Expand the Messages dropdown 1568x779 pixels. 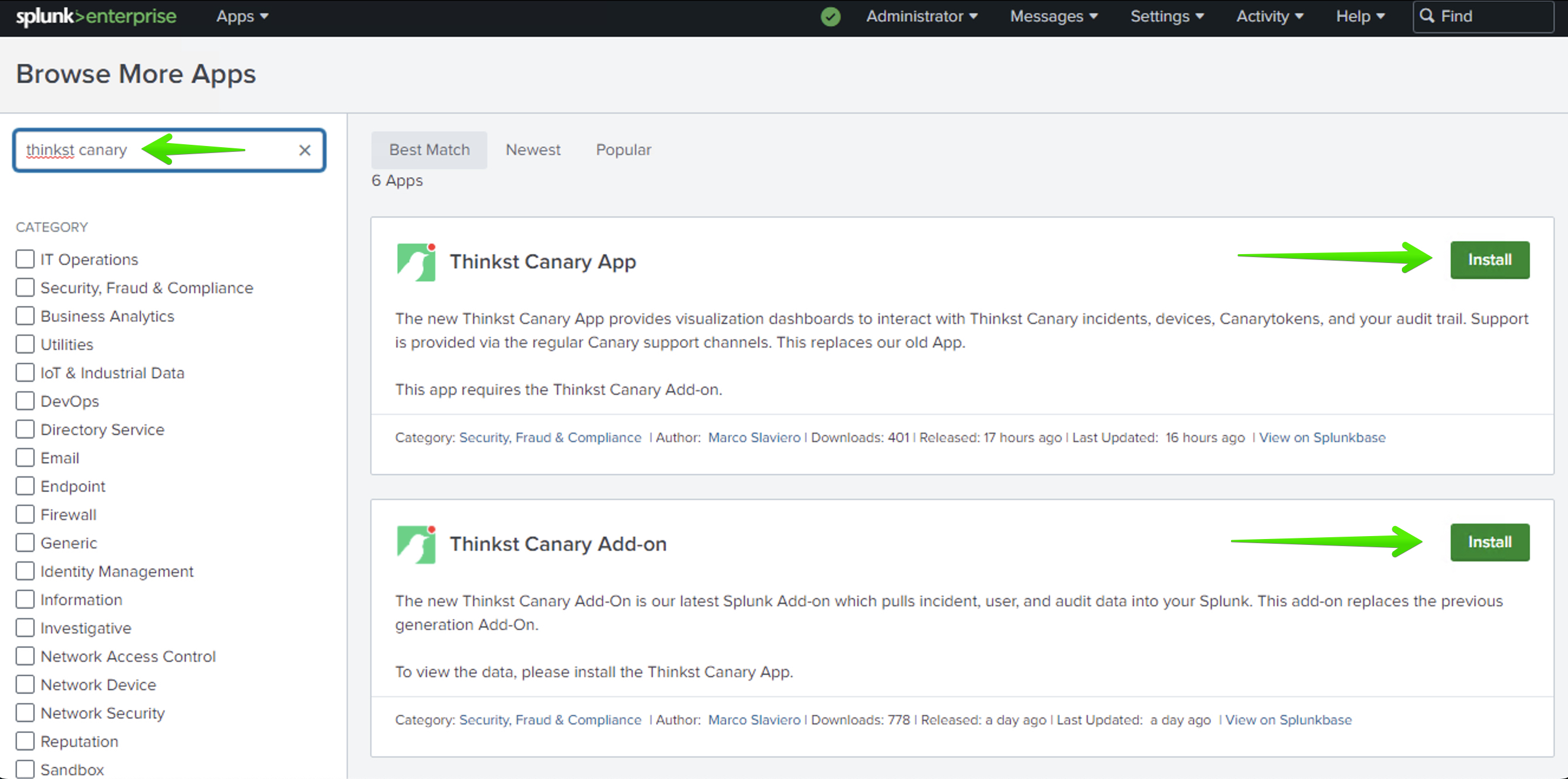pos(1054,17)
